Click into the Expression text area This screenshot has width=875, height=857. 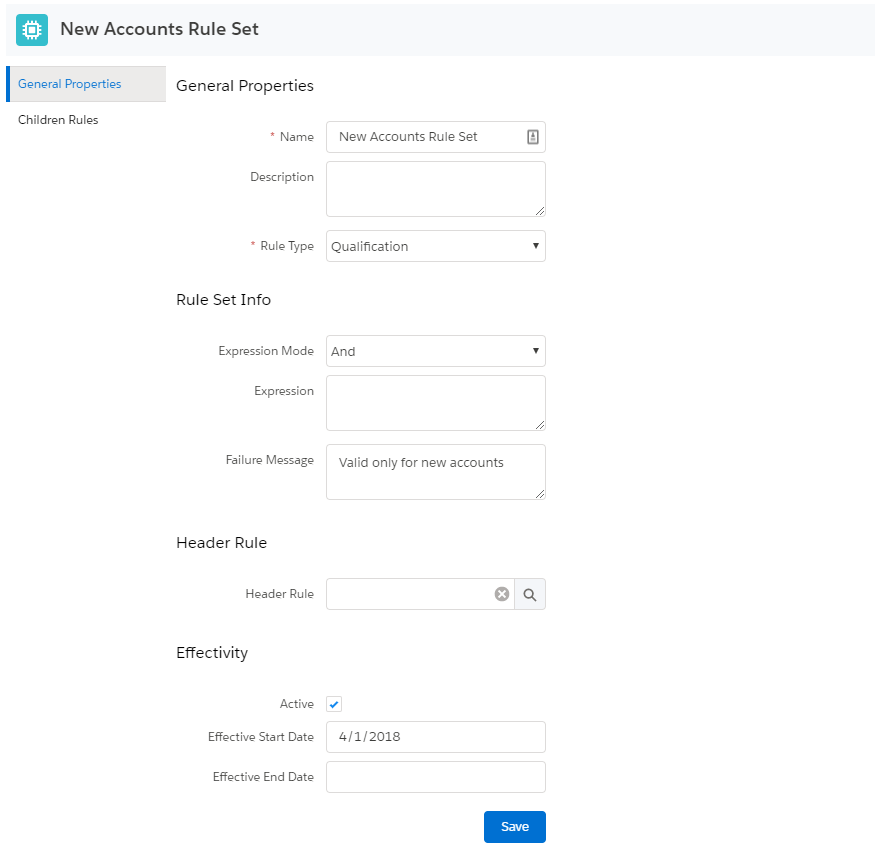pyautogui.click(x=436, y=403)
